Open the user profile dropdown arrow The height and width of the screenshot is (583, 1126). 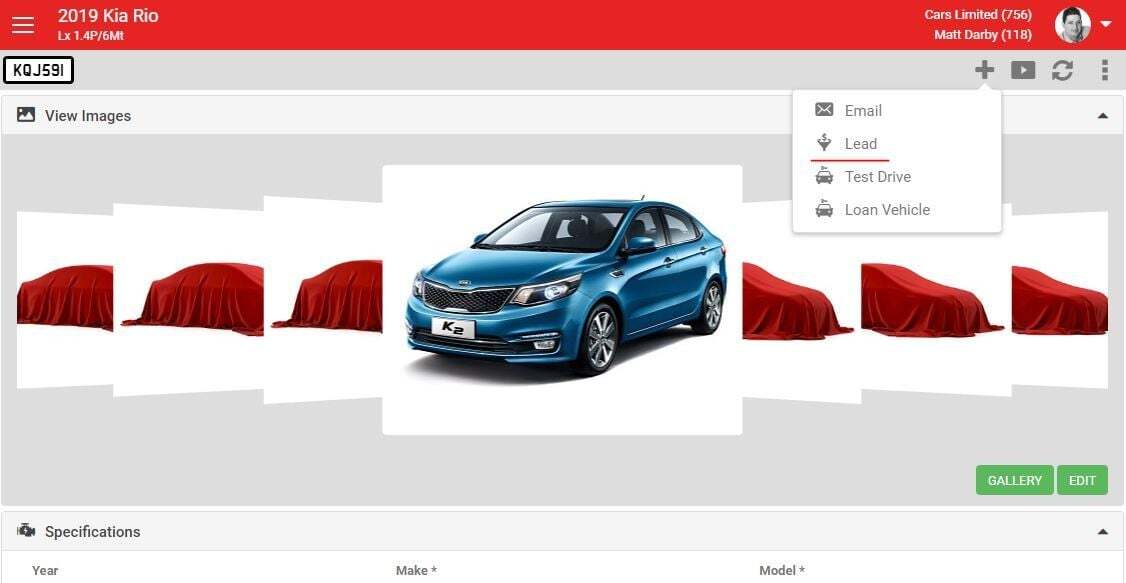(x=1105, y=23)
